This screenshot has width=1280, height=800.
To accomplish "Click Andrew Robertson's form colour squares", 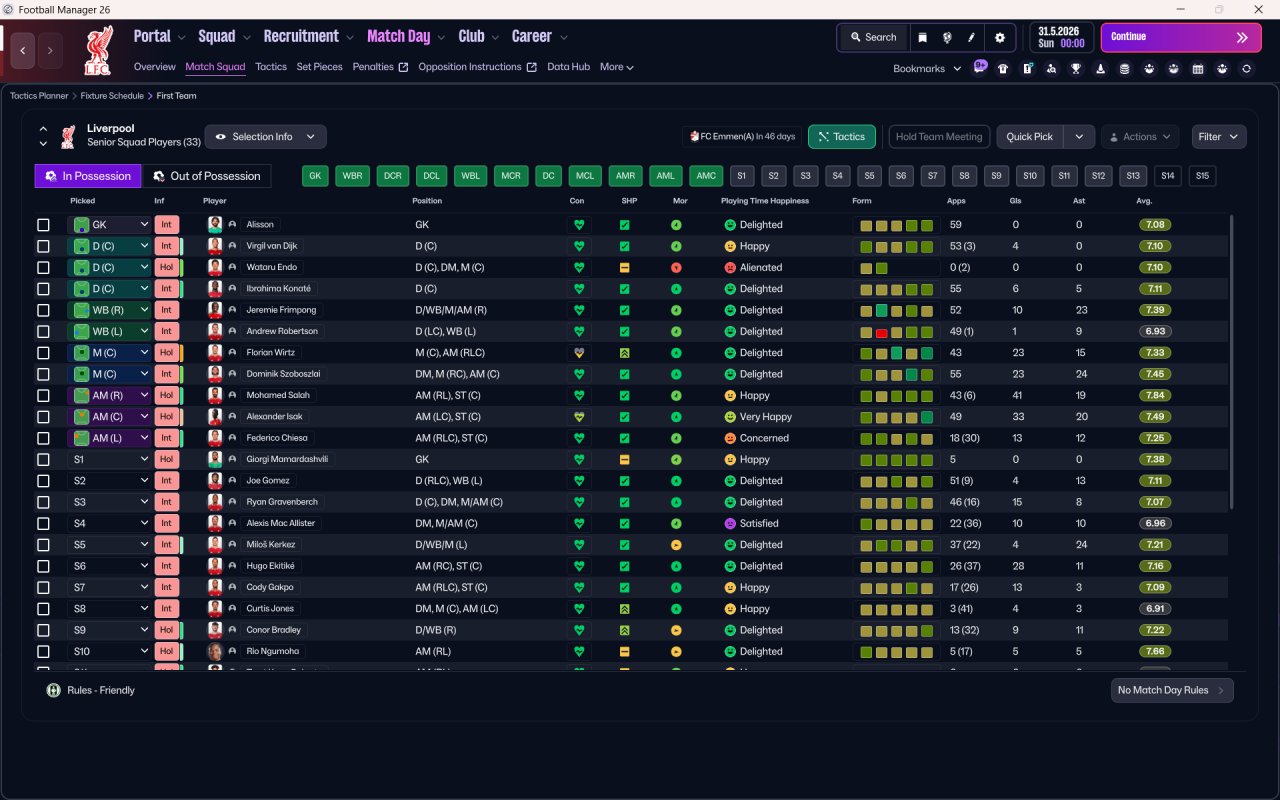I will click(x=897, y=332).
